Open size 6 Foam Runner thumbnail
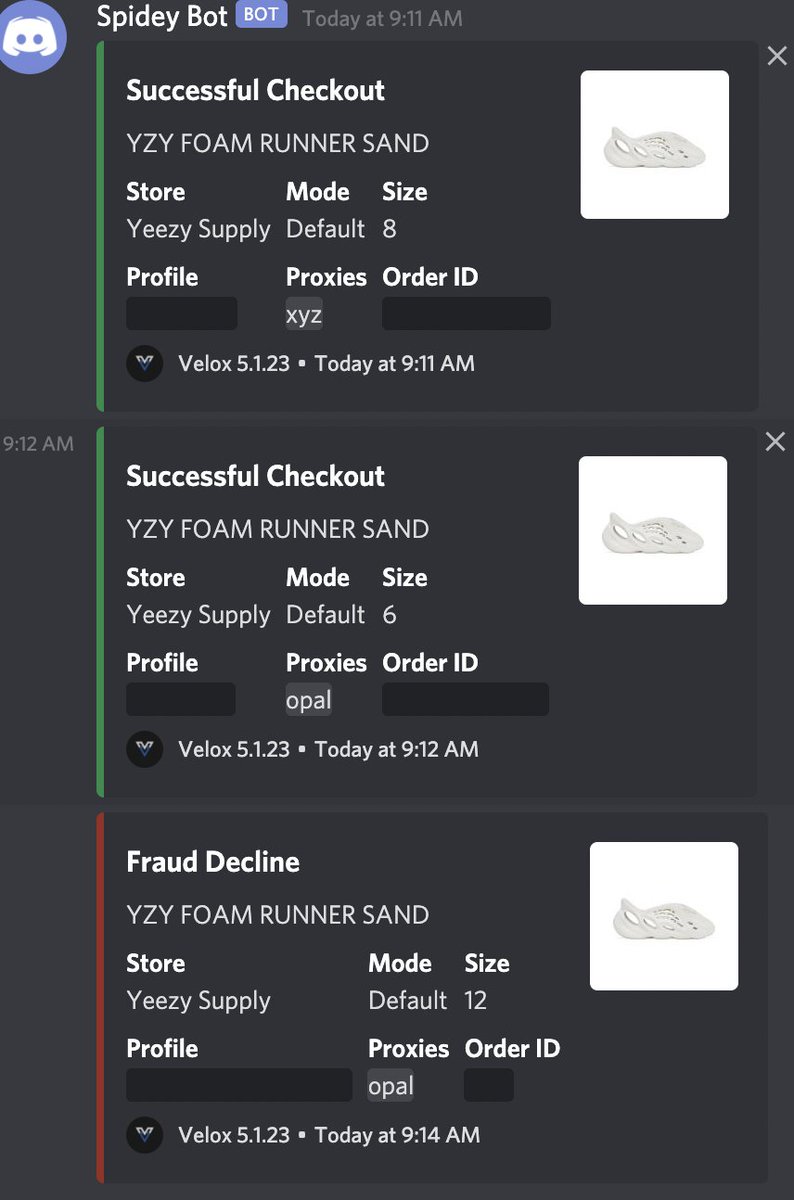 coord(653,530)
